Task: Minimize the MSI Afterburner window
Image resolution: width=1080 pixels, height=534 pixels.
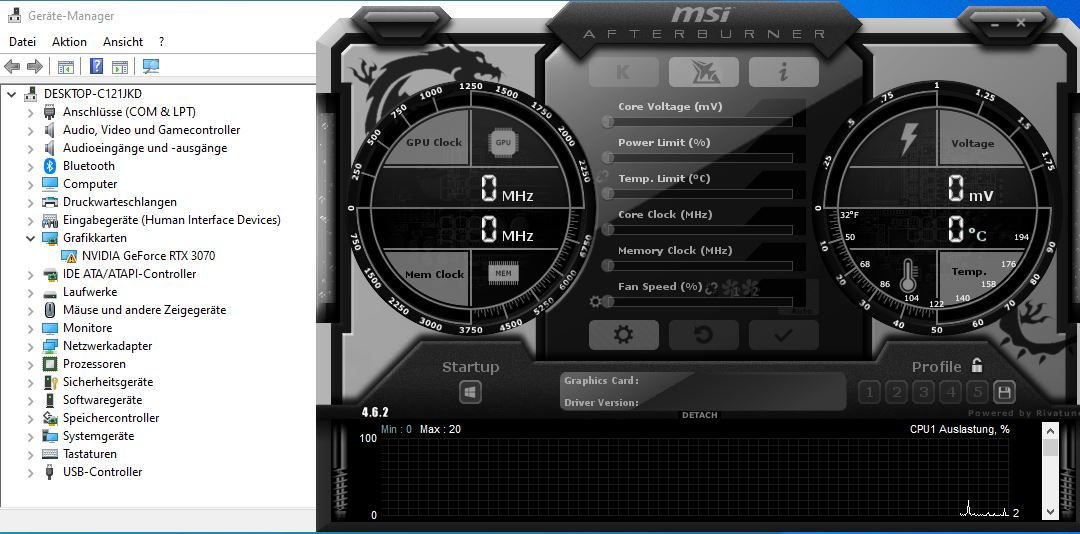Action: (x=996, y=24)
